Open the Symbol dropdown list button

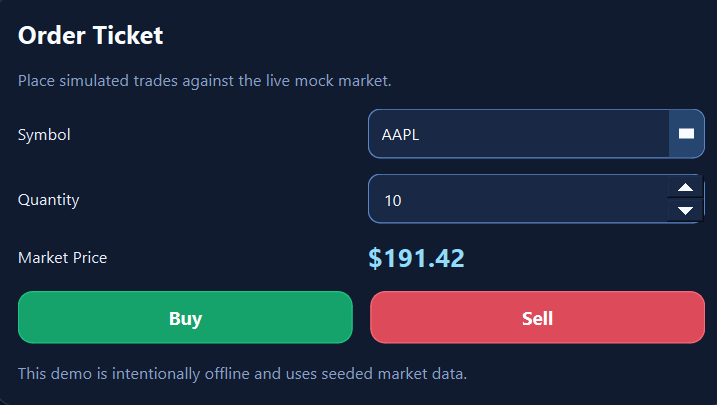click(686, 134)
